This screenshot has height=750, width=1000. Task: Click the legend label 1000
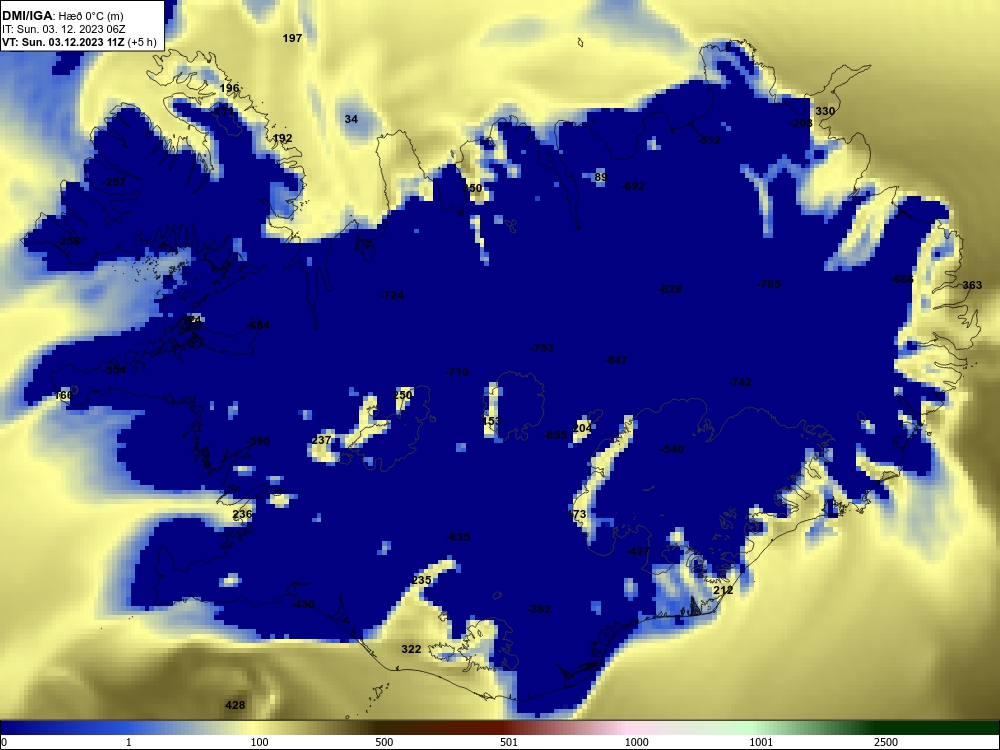(x=636, y=742)
